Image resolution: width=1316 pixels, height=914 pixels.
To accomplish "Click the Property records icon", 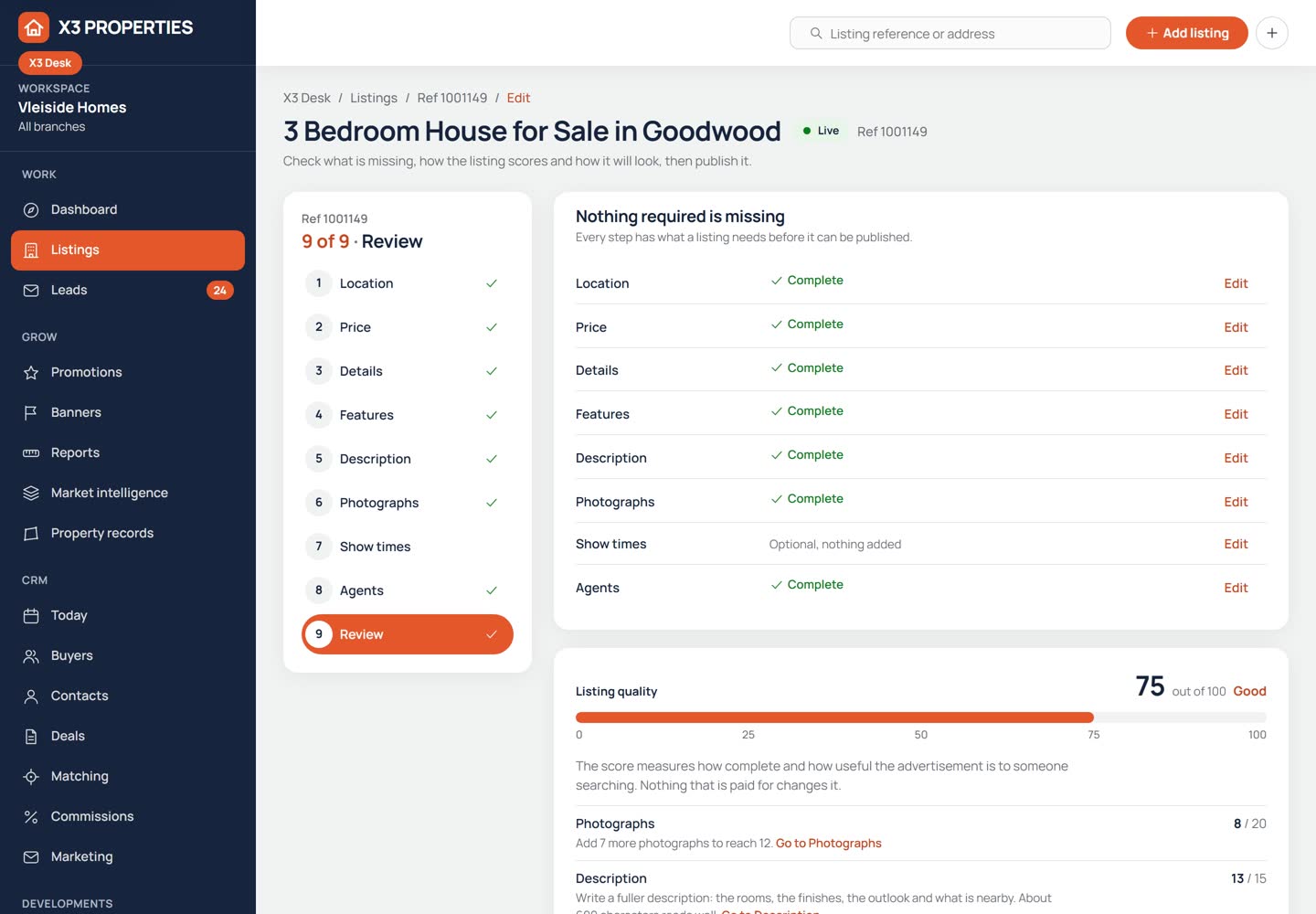I will pyautogui.click(x=31, y=534).
